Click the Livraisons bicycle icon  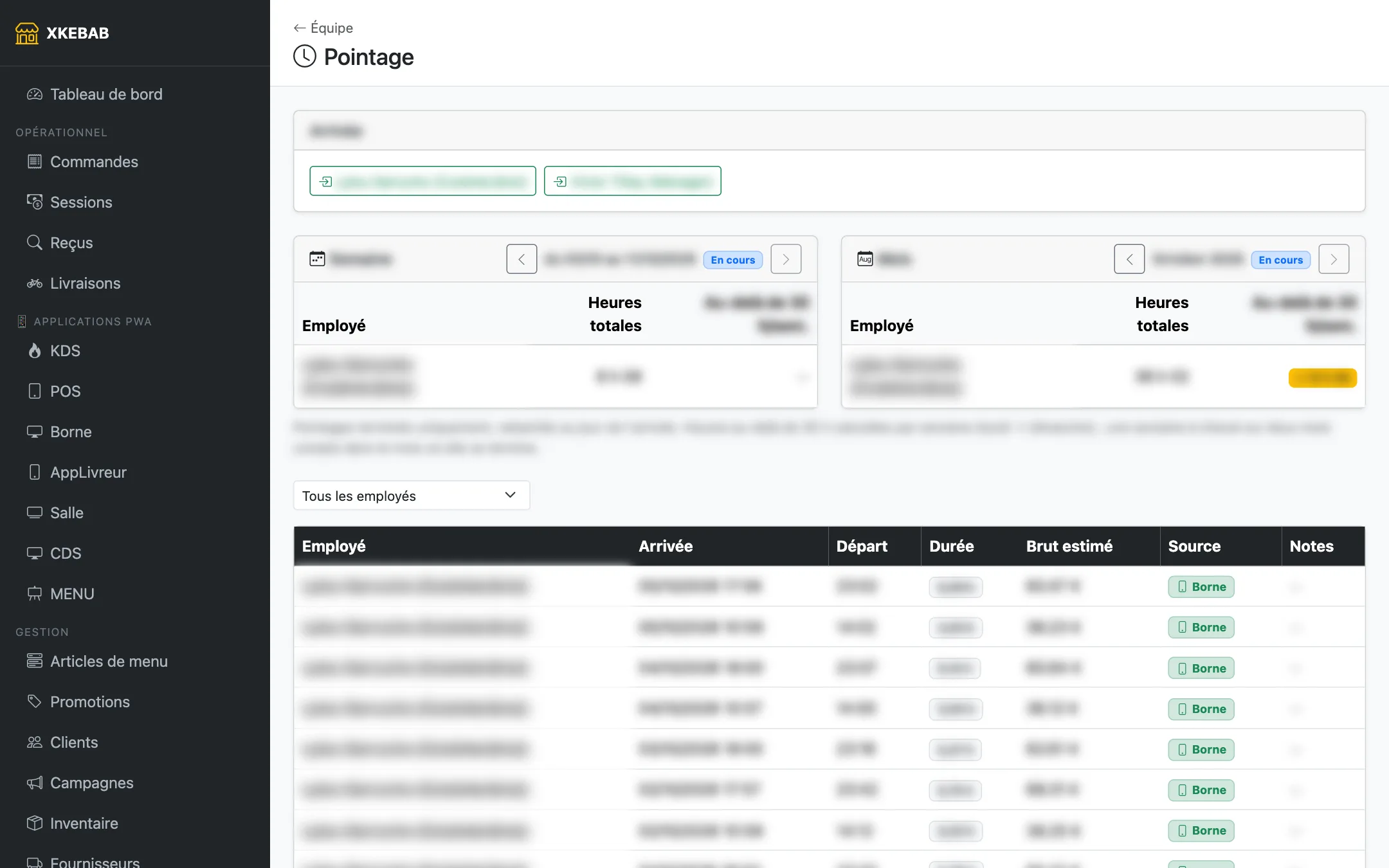point(35,284)
